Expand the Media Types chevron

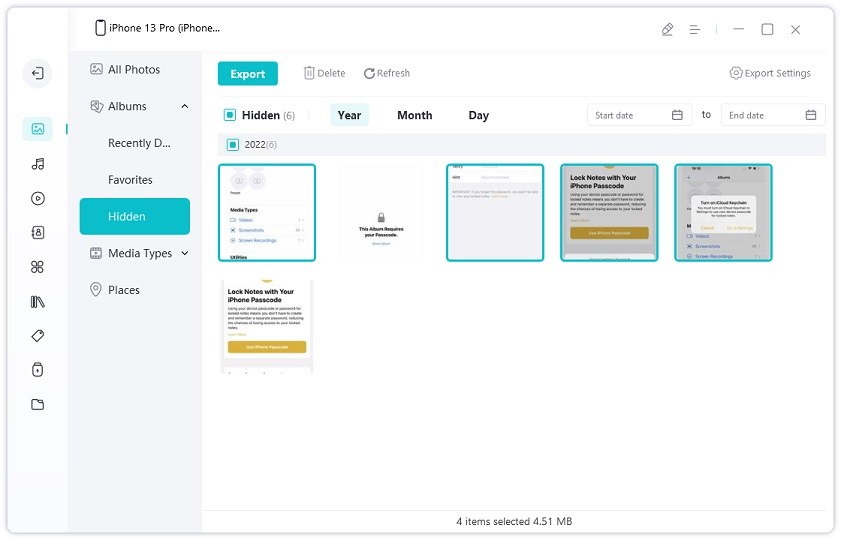tap(185, 253)
